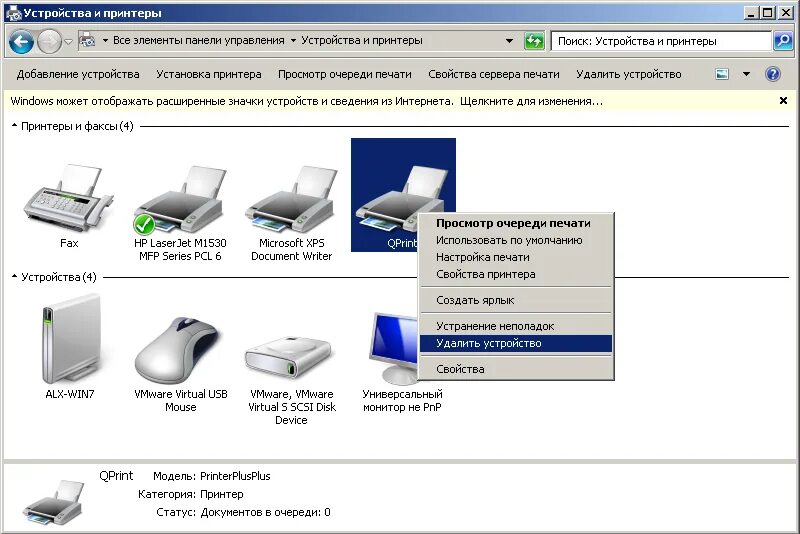Click 'Все элементы панели управления' breadcrumb
Viewport: 800px width, 534px height.
click(x=198, y=40)
